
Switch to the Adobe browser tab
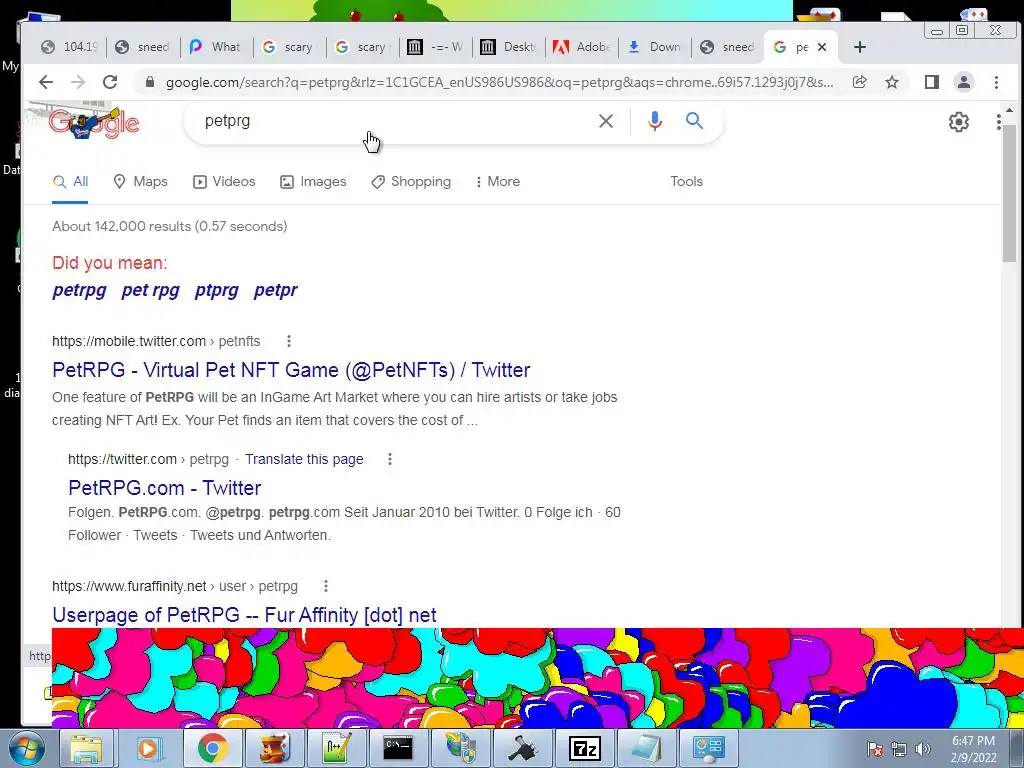coord(581,47)
